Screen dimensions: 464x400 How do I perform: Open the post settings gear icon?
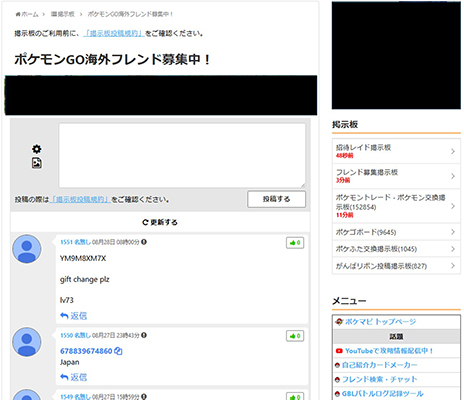[x=37, y=149]
